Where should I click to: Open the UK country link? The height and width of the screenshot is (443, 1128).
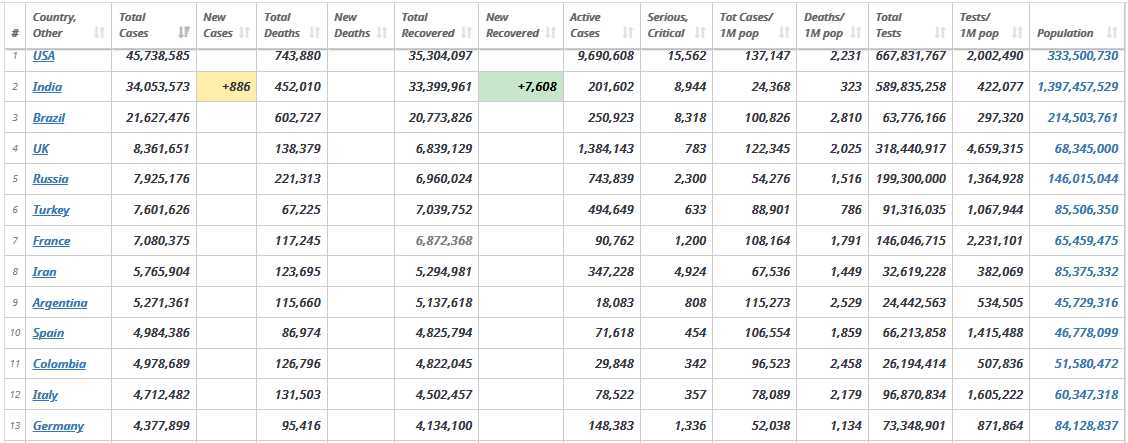pos(40,149)
